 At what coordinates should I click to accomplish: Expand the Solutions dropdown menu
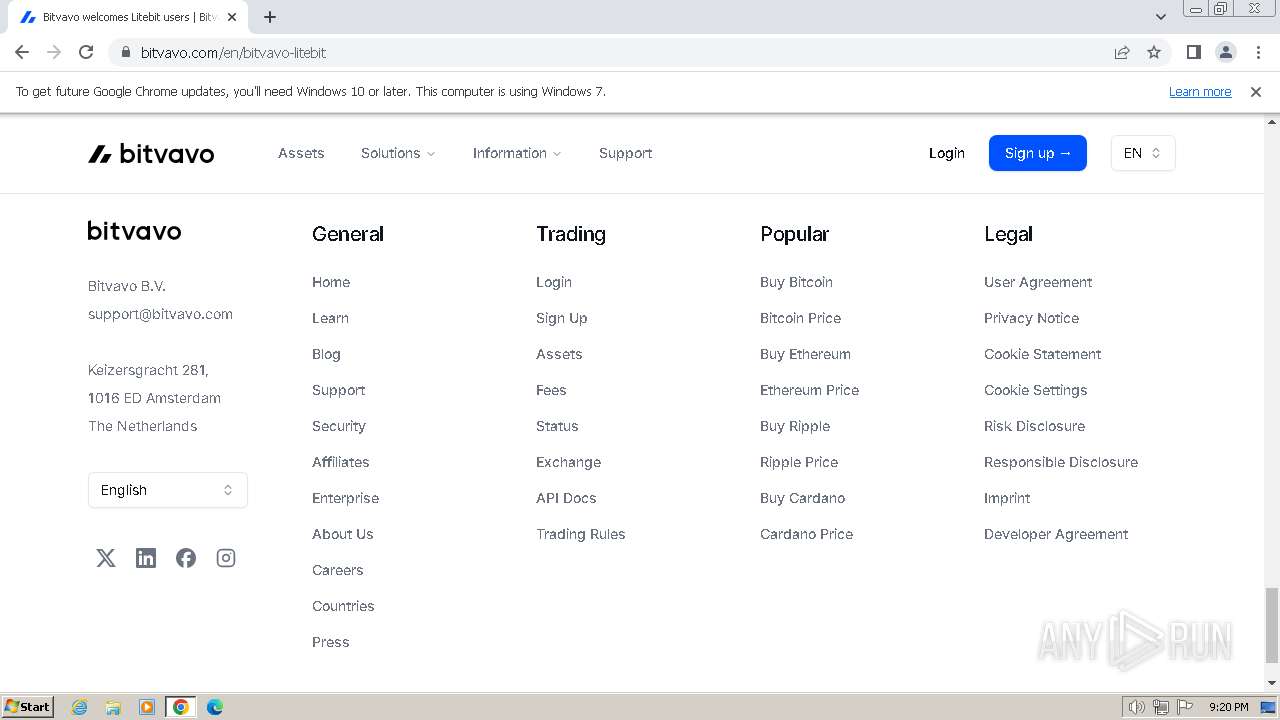(x=398, y=153)
